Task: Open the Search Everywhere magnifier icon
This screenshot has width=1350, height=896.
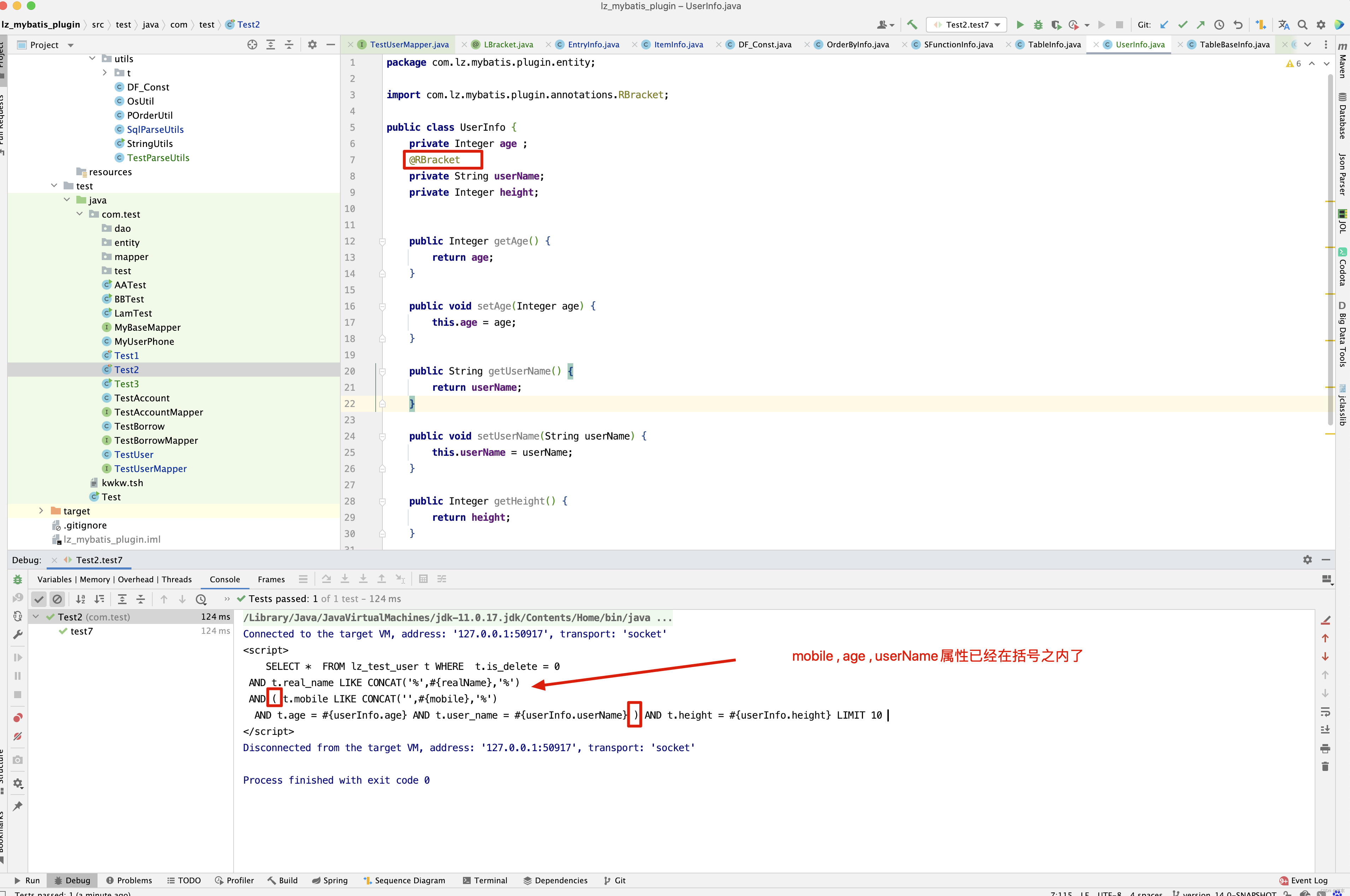Action: (x=1303, y=25)
